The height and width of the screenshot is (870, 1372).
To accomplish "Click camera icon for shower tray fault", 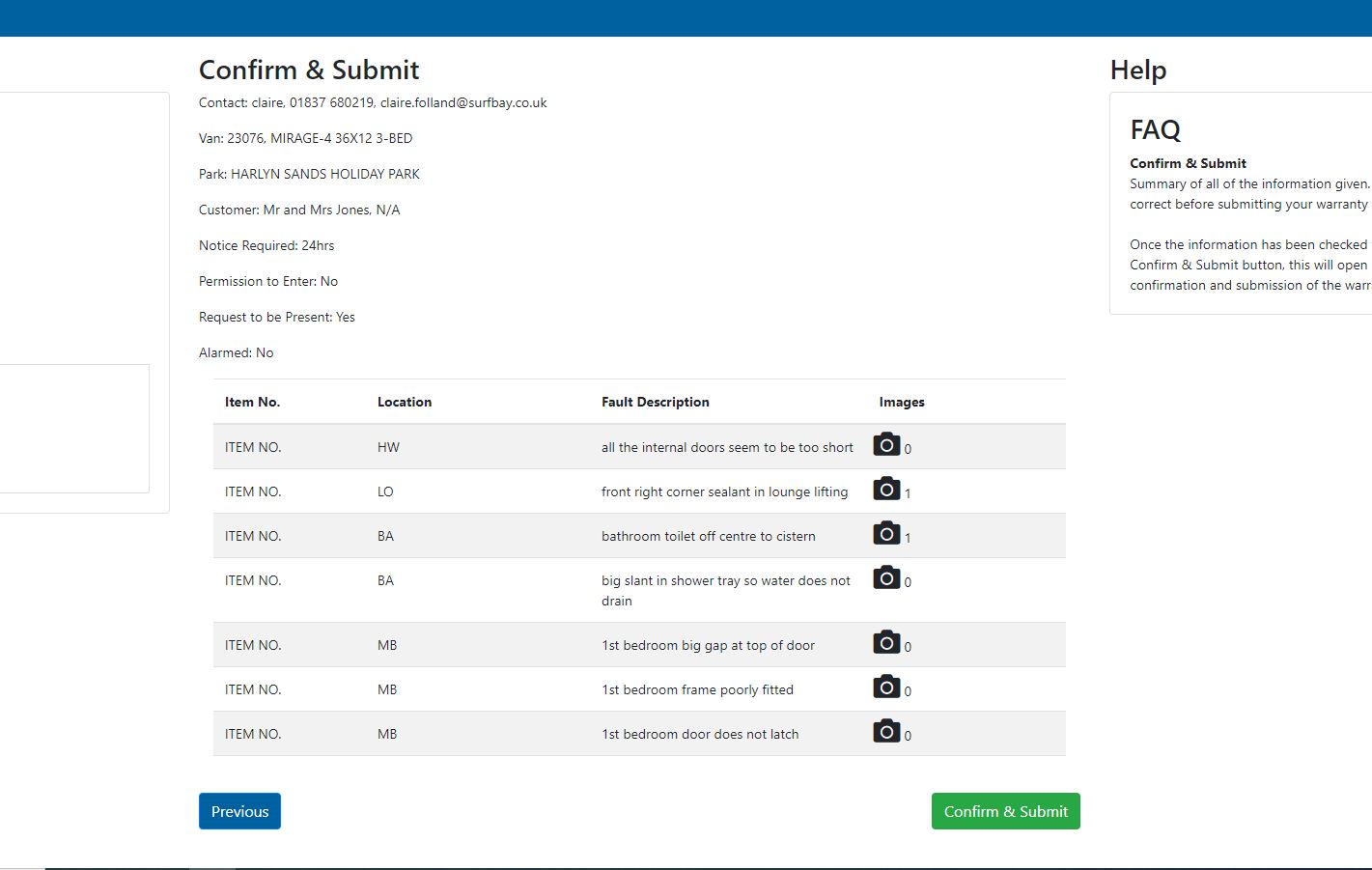I will (x=886, y=578).
